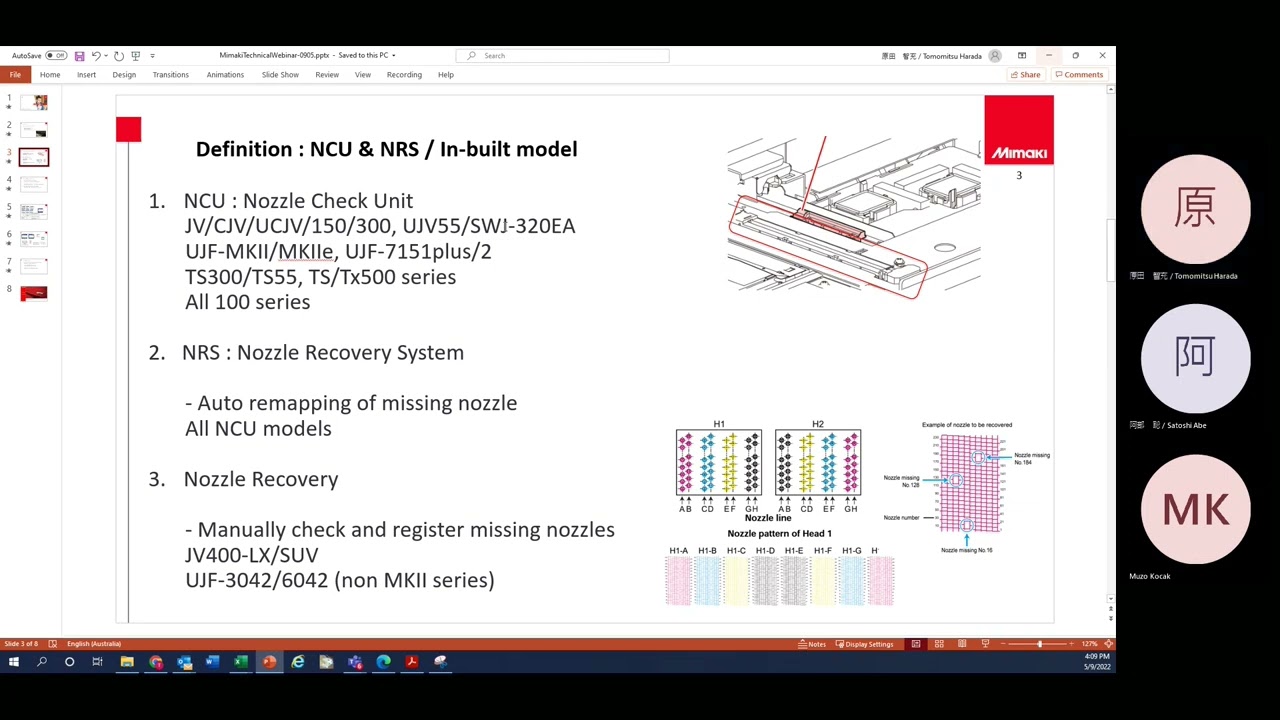Open the Recording tab
Image resolution: width=1280 pixels, height=720 pixels.
(404, 75)
